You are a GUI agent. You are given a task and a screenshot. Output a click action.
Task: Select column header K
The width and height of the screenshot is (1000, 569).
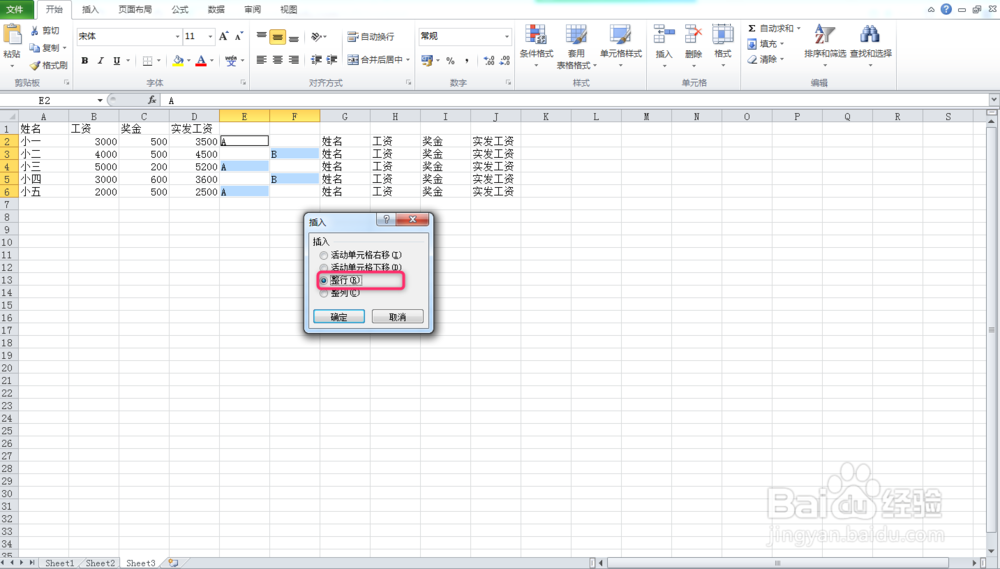(546, 116)
